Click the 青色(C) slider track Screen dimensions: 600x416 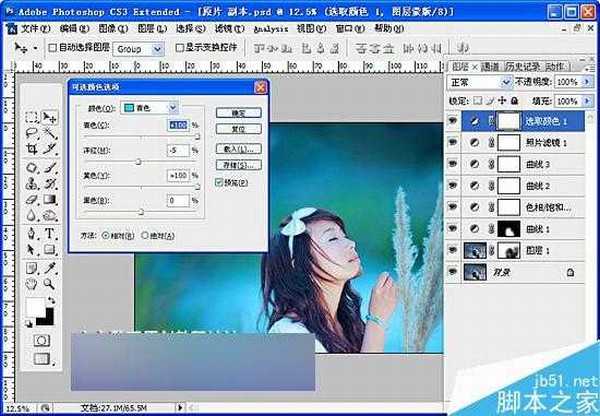click(x=142, y=137)
